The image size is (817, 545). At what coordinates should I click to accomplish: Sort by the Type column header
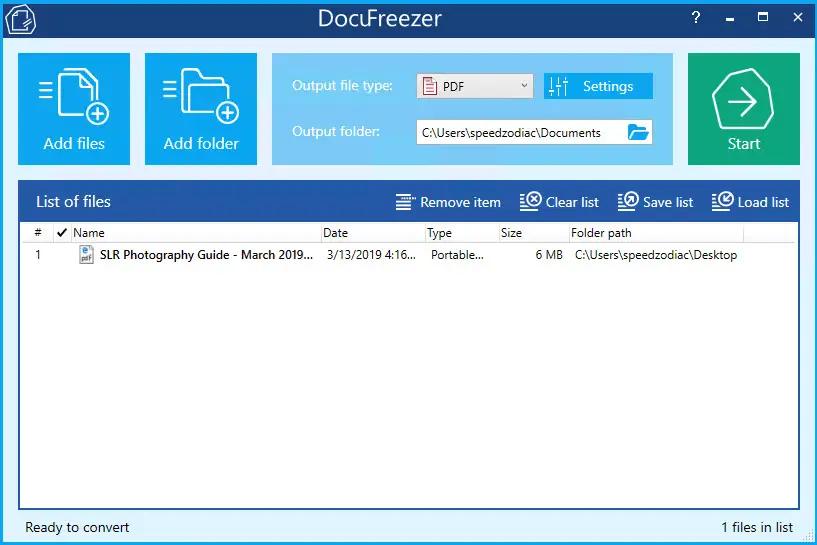pos(462,232)
